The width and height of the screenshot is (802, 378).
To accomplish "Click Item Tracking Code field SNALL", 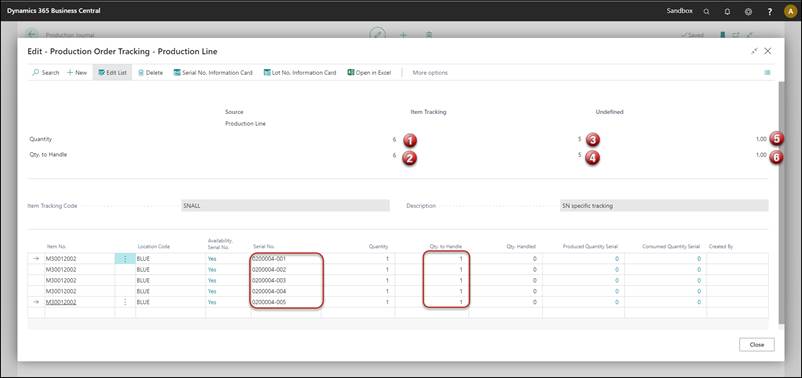I will click(285, 206).
